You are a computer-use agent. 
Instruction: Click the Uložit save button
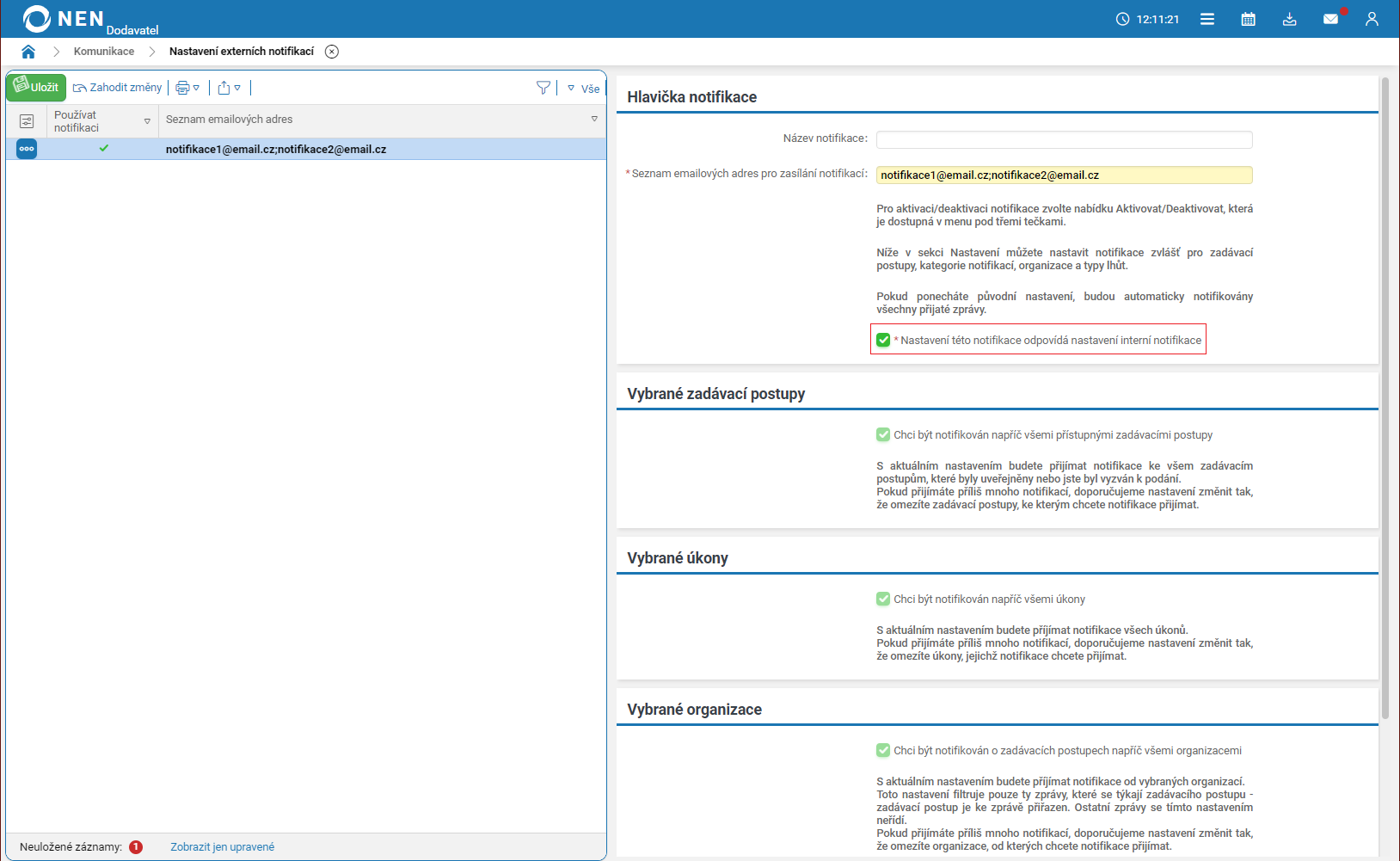coord(36,87)
